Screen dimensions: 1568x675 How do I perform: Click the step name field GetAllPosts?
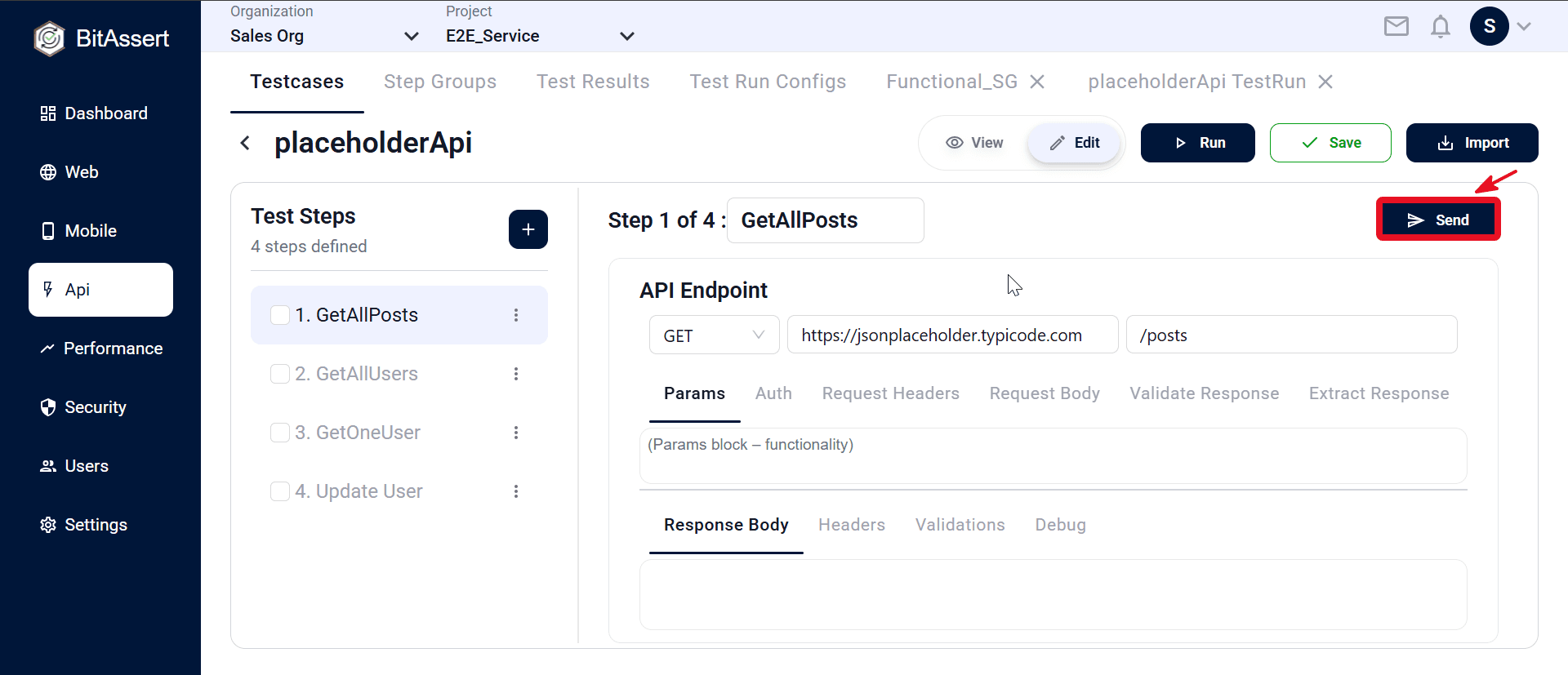pos(825,220)
